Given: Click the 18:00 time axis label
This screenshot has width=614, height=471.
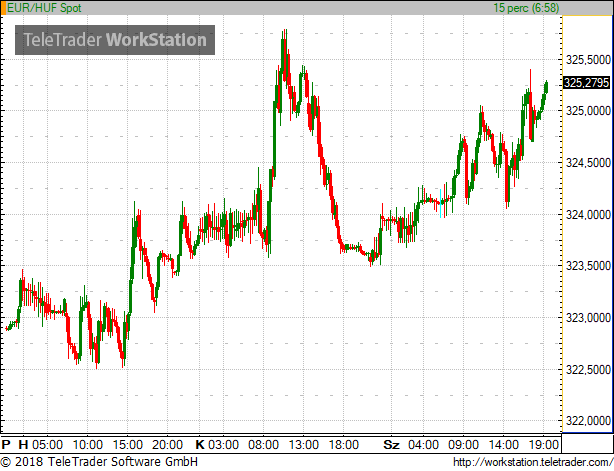Looking at the screenshot, I should [343, 445].
